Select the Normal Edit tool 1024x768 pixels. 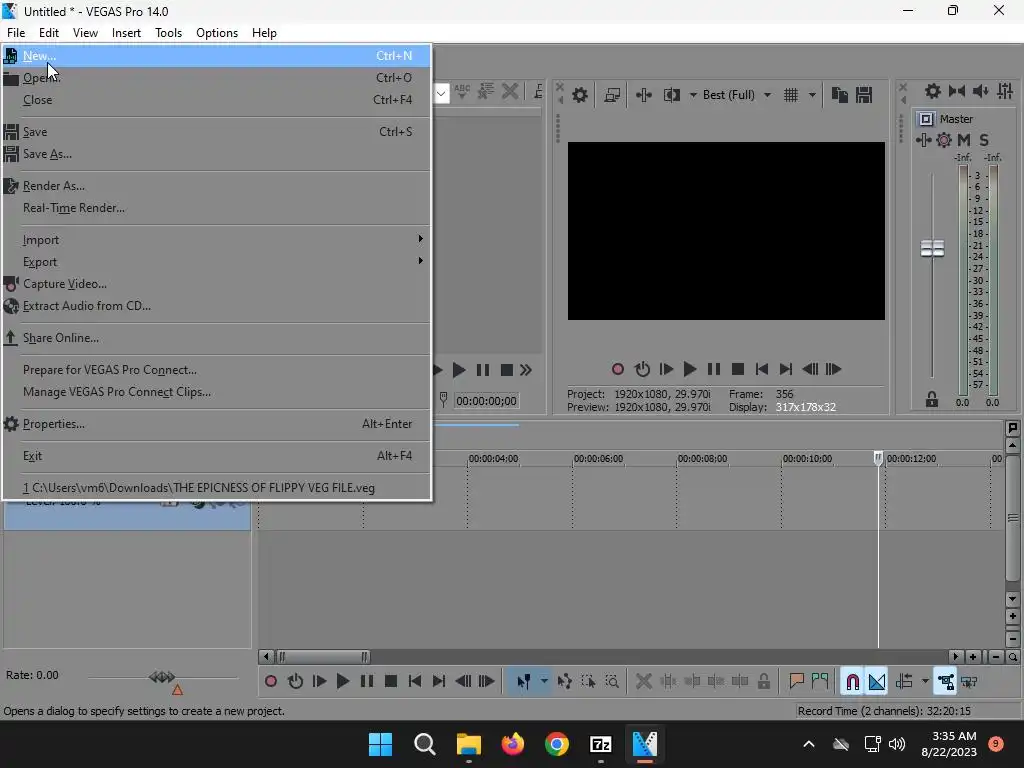pos(524,682)
